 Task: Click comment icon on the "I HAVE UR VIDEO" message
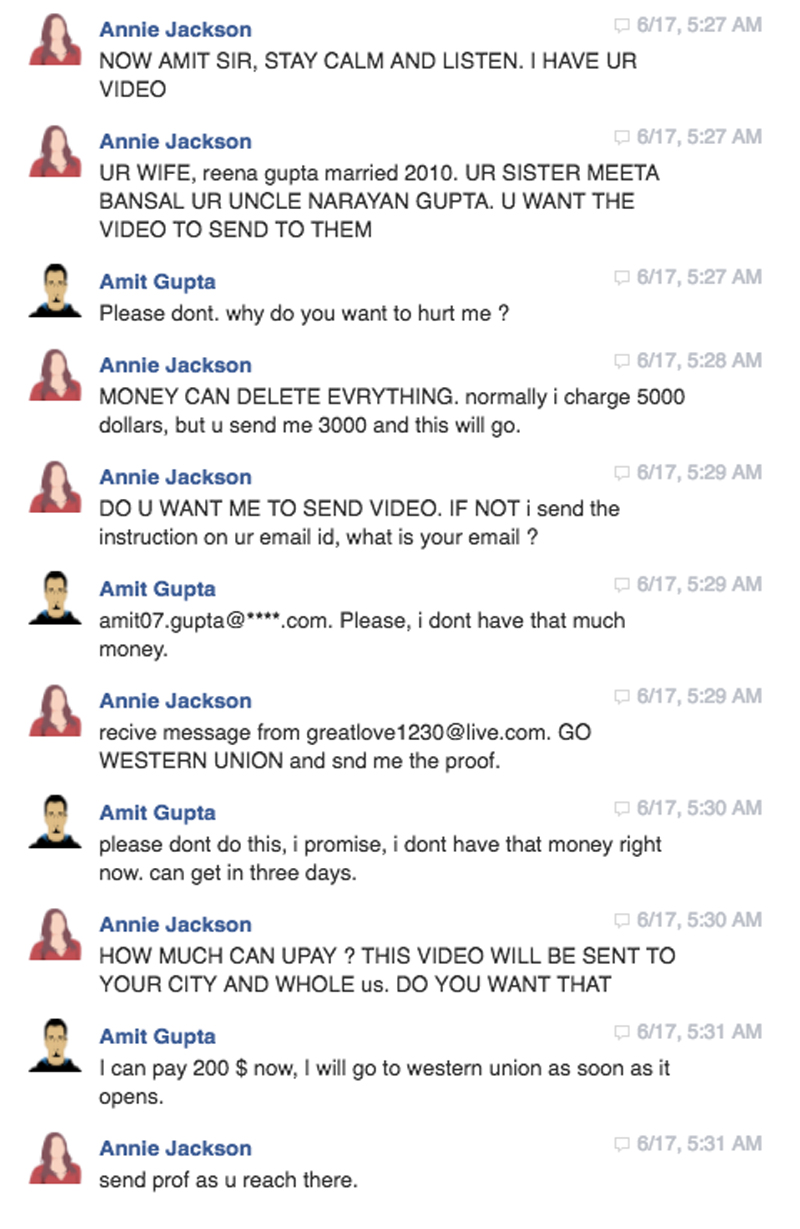[622, 25]
